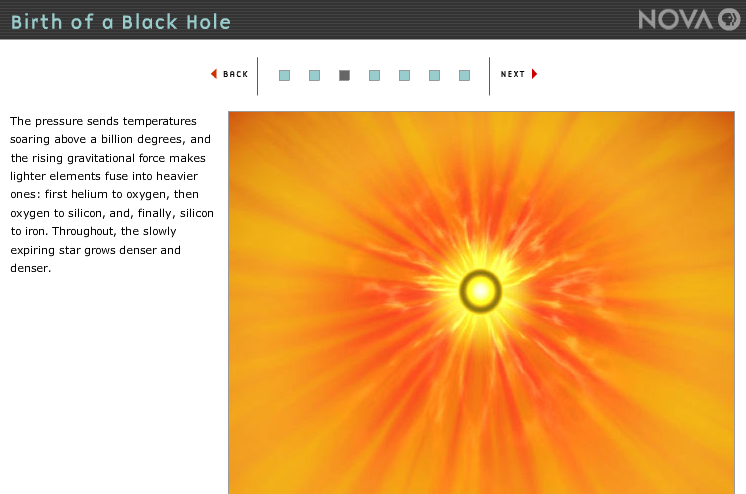Select the current dark gray third slide marker
The height and width of the screenshot is (494, 746).
tap(344, 75)
